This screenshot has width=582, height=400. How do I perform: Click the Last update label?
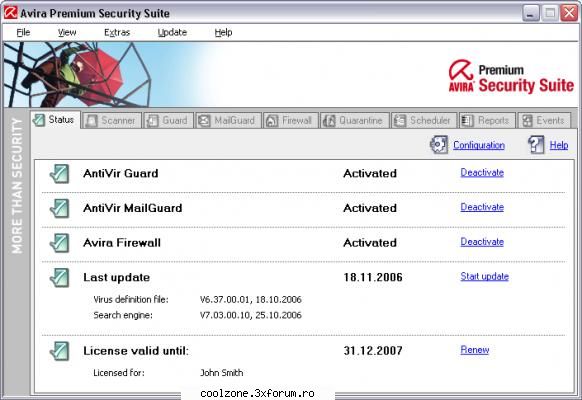tap(117, 278)
